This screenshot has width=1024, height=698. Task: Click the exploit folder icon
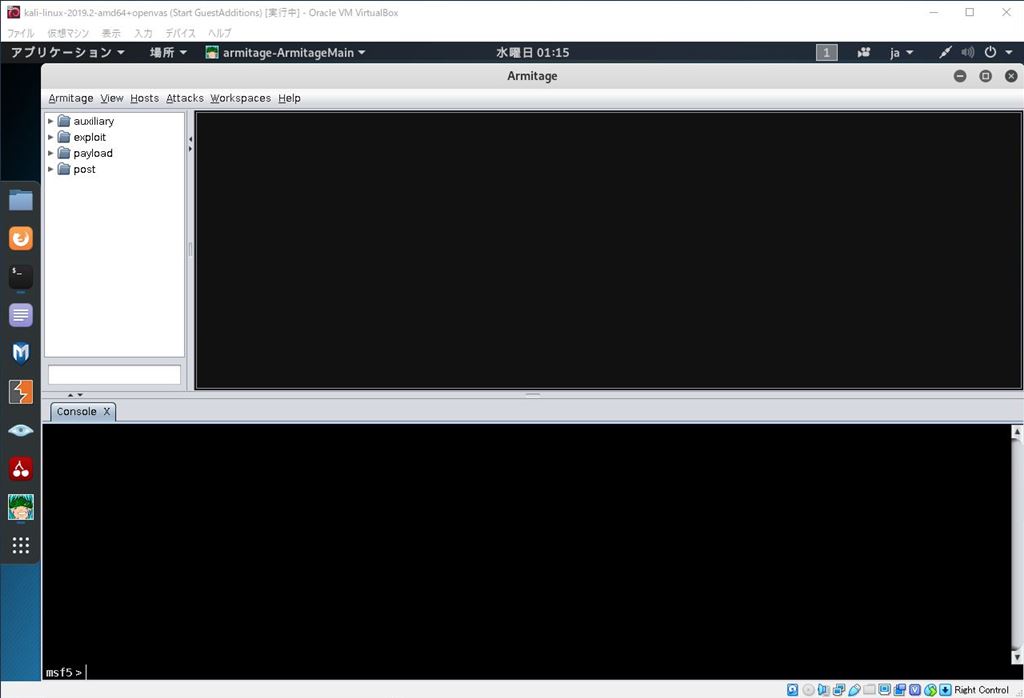[x=64, y=137]
